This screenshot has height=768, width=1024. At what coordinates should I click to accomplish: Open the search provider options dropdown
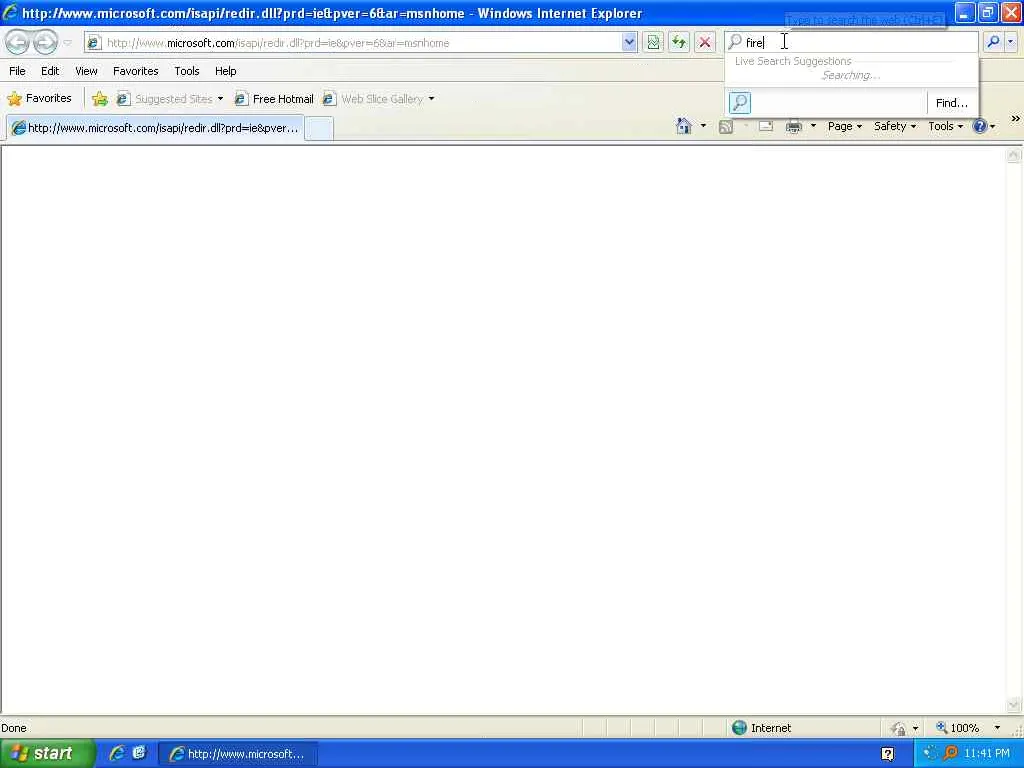click(x=1011, y=42)
